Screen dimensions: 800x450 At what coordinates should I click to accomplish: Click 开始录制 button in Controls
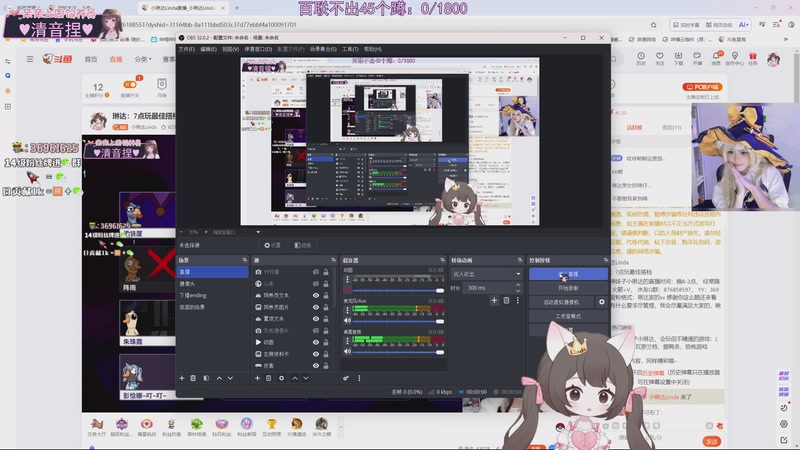568,288
